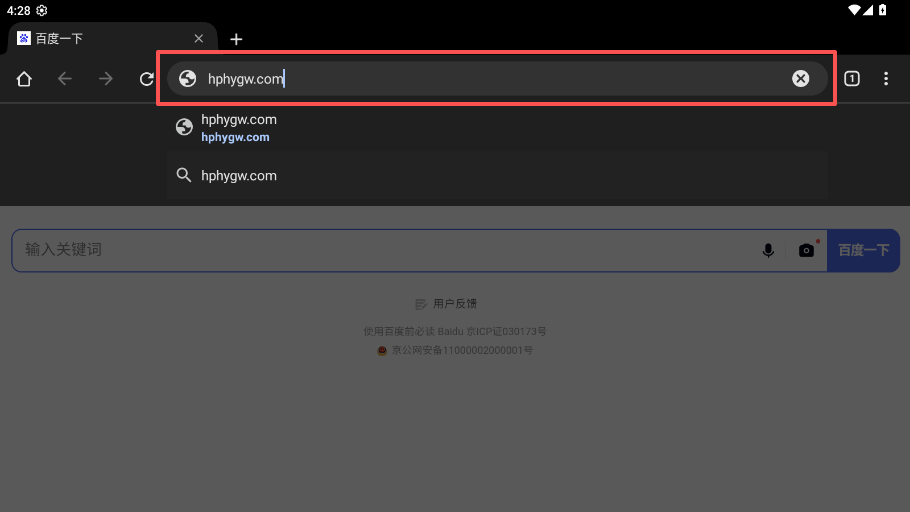Open the three-dot browser menu
Viewport: 910px width, 512px height.
point(886,79)
